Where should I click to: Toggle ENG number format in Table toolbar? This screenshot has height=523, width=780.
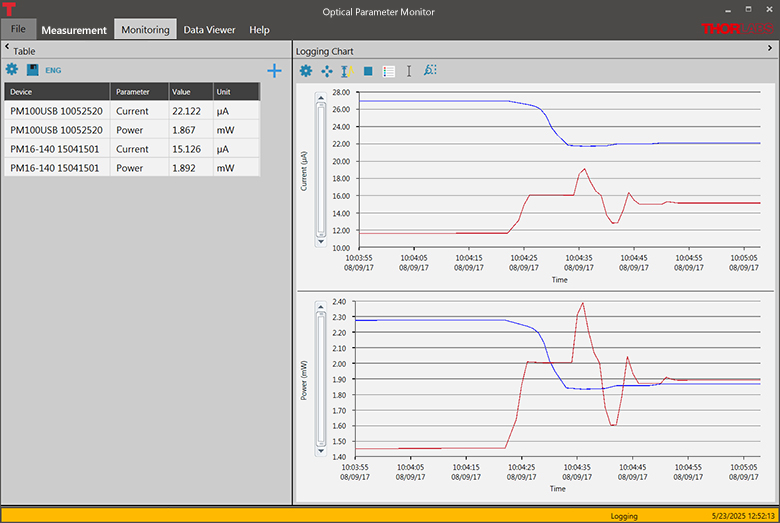click(53, 71)
